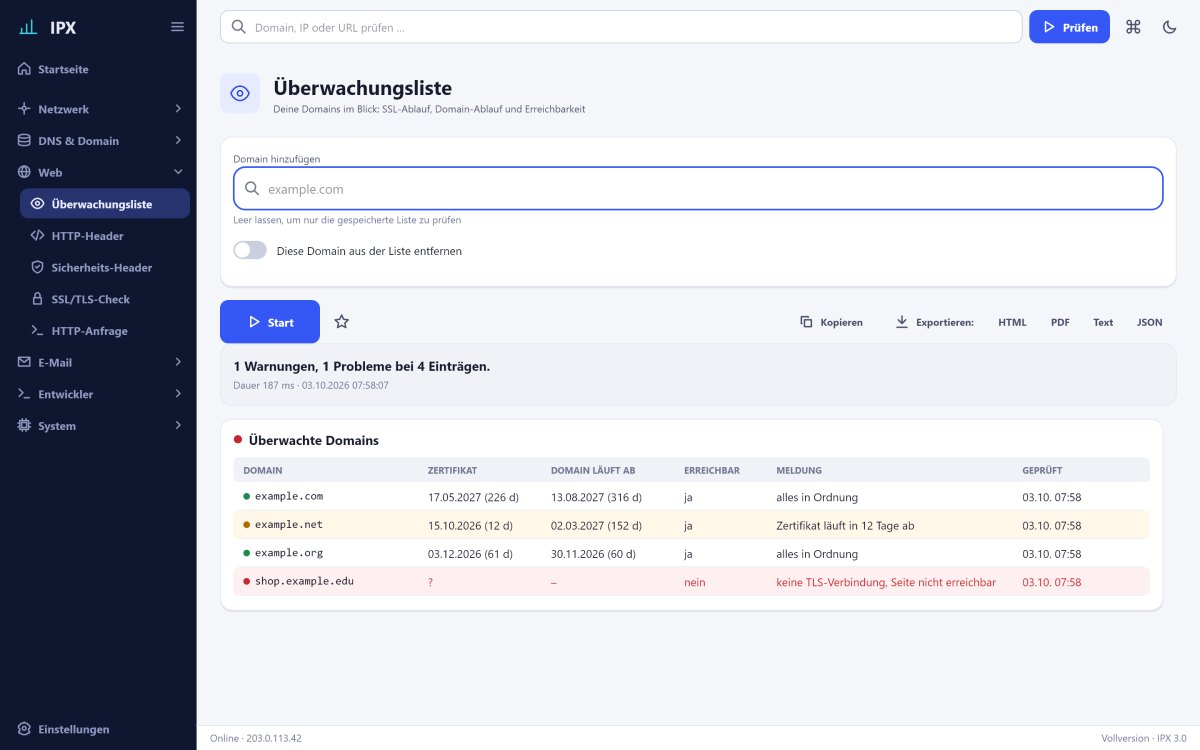Click the '30.11.2026 (60 d)' domain expiry cell
1200x750 pixels.
tap(593, 554)
